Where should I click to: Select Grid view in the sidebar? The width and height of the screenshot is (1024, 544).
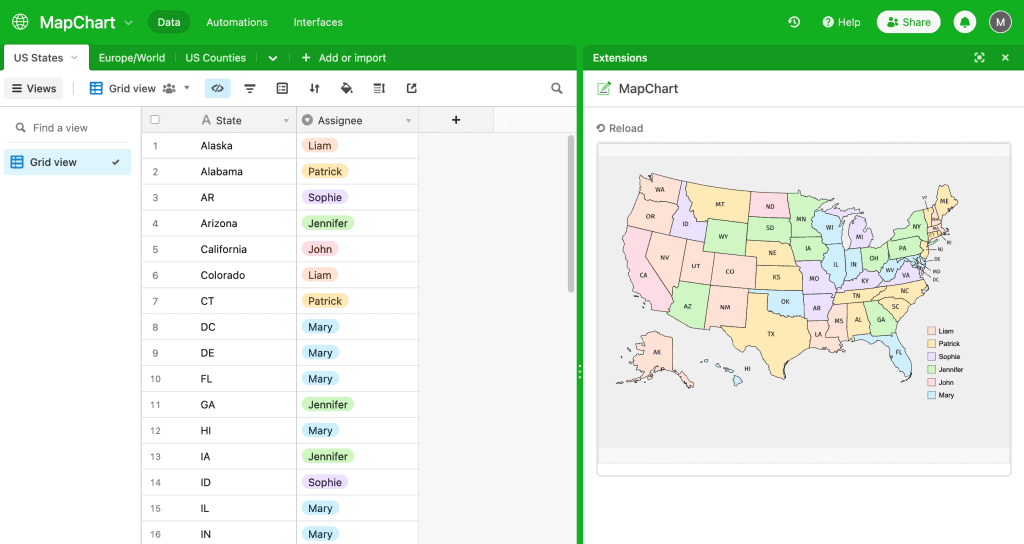click(x=67, y=162)
